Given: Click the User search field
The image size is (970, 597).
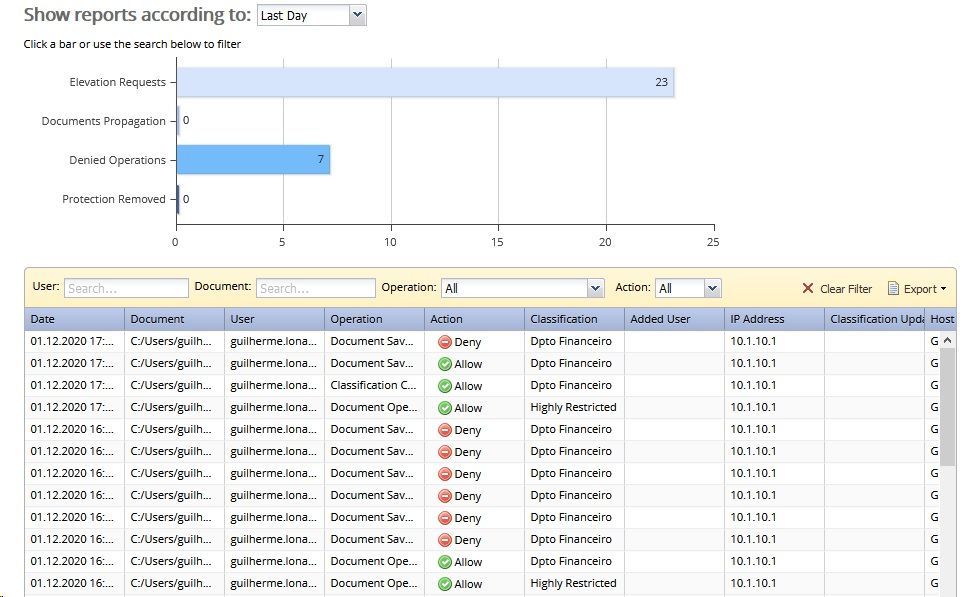Looking at the screenshot, I should click(x=126, y=288).
